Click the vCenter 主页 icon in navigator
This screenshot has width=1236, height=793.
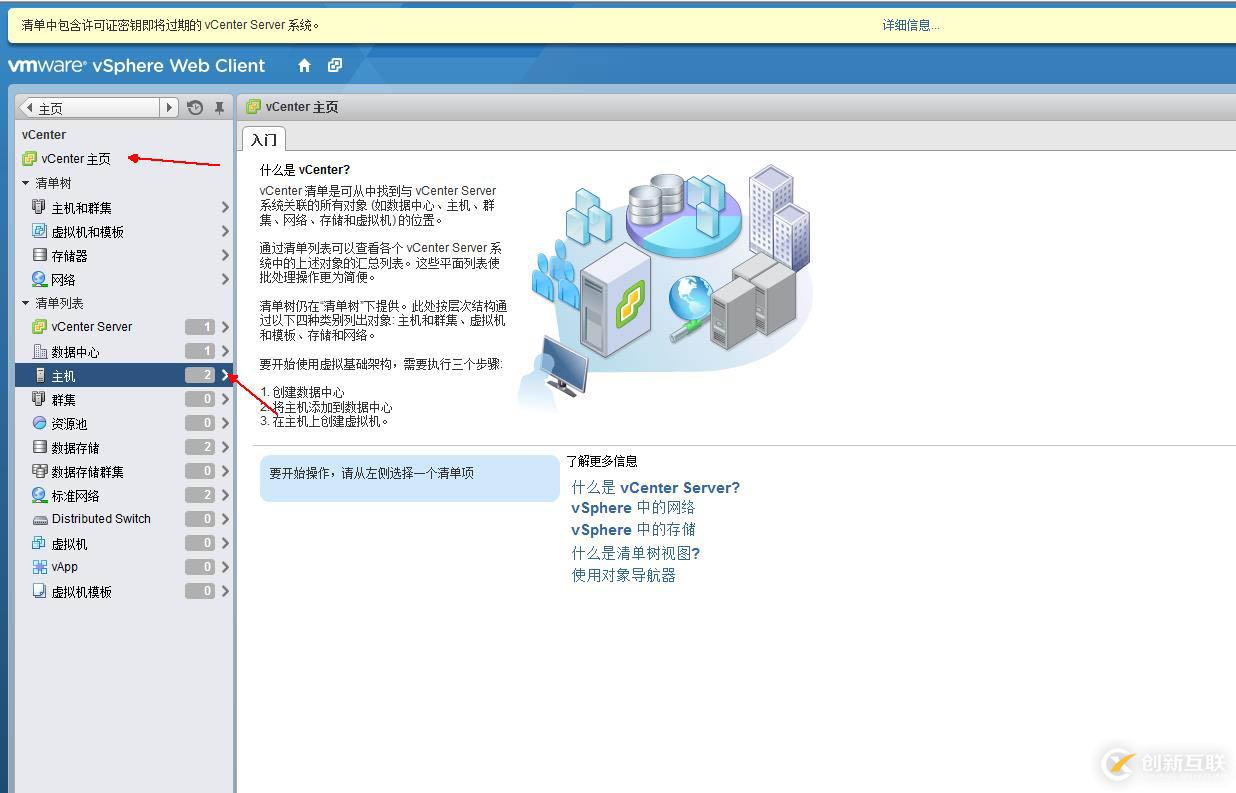[30, 159]
